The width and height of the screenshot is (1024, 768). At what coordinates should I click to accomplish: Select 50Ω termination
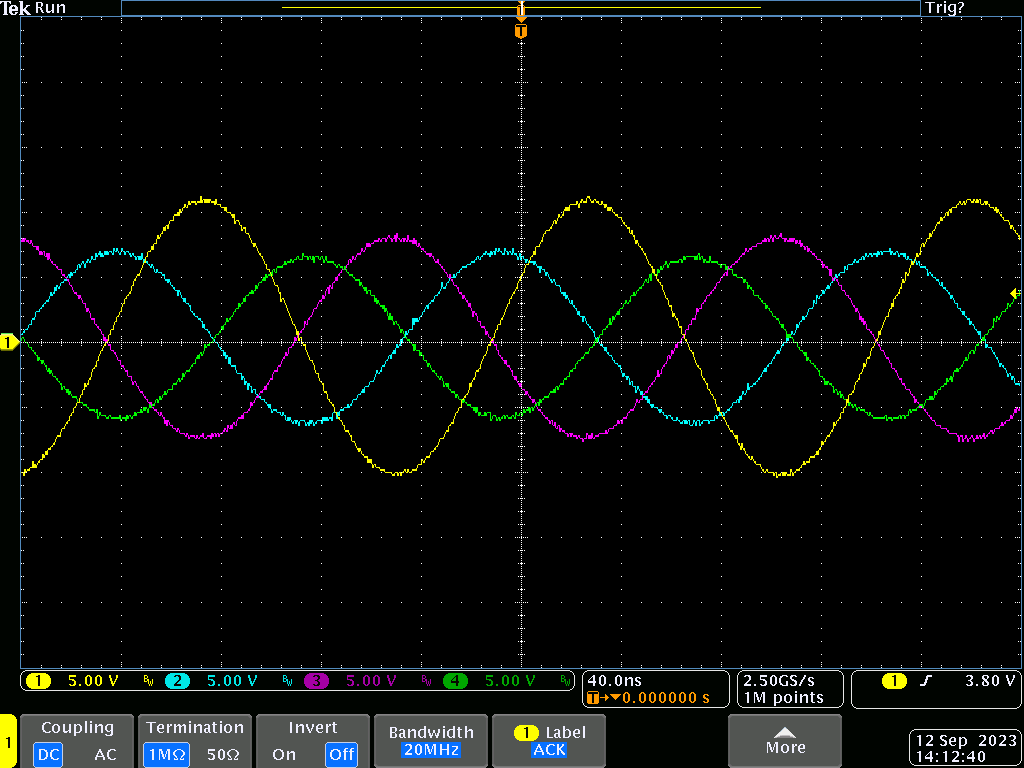222,754
